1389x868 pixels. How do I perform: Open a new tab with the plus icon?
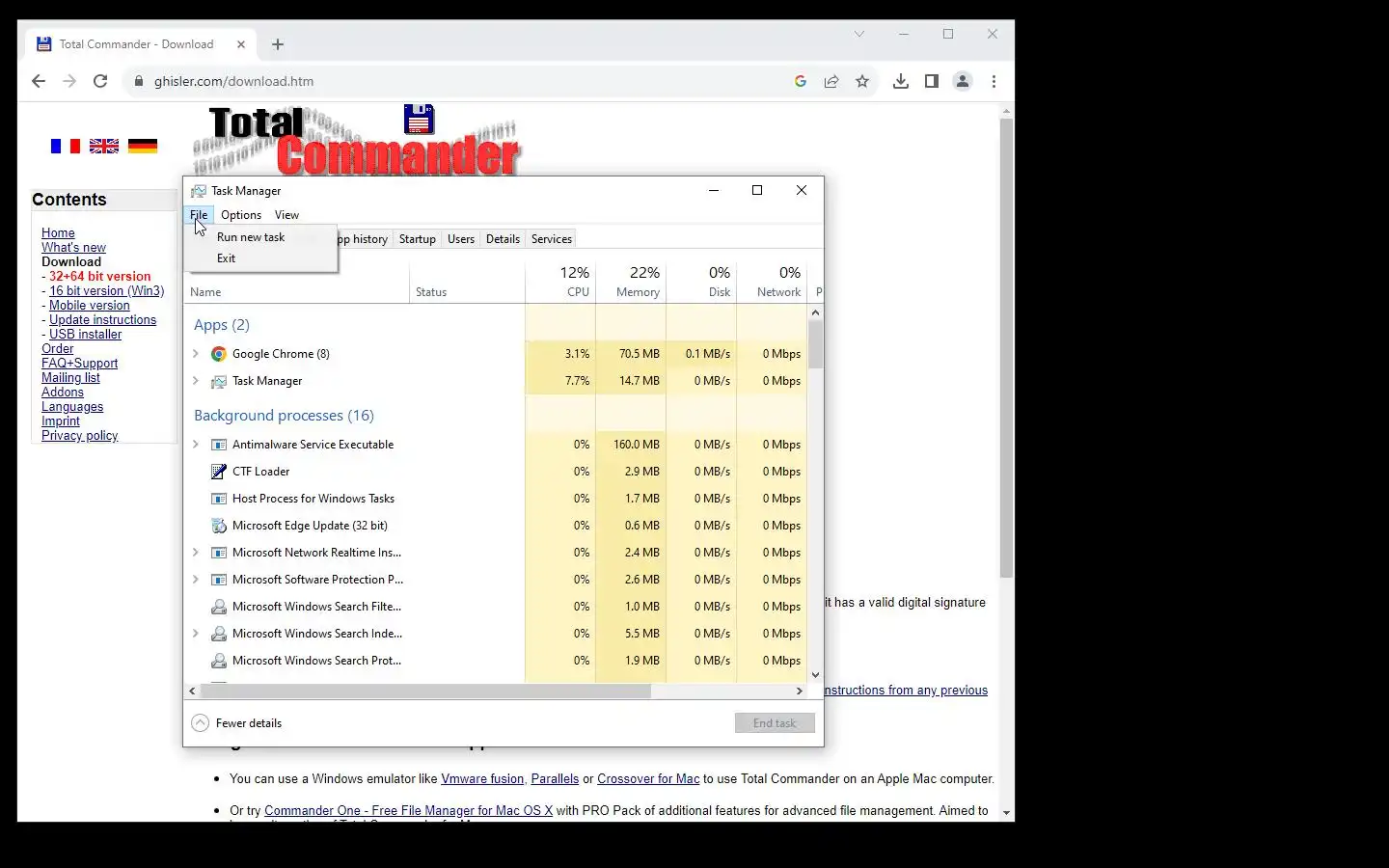tap(278, 44)
